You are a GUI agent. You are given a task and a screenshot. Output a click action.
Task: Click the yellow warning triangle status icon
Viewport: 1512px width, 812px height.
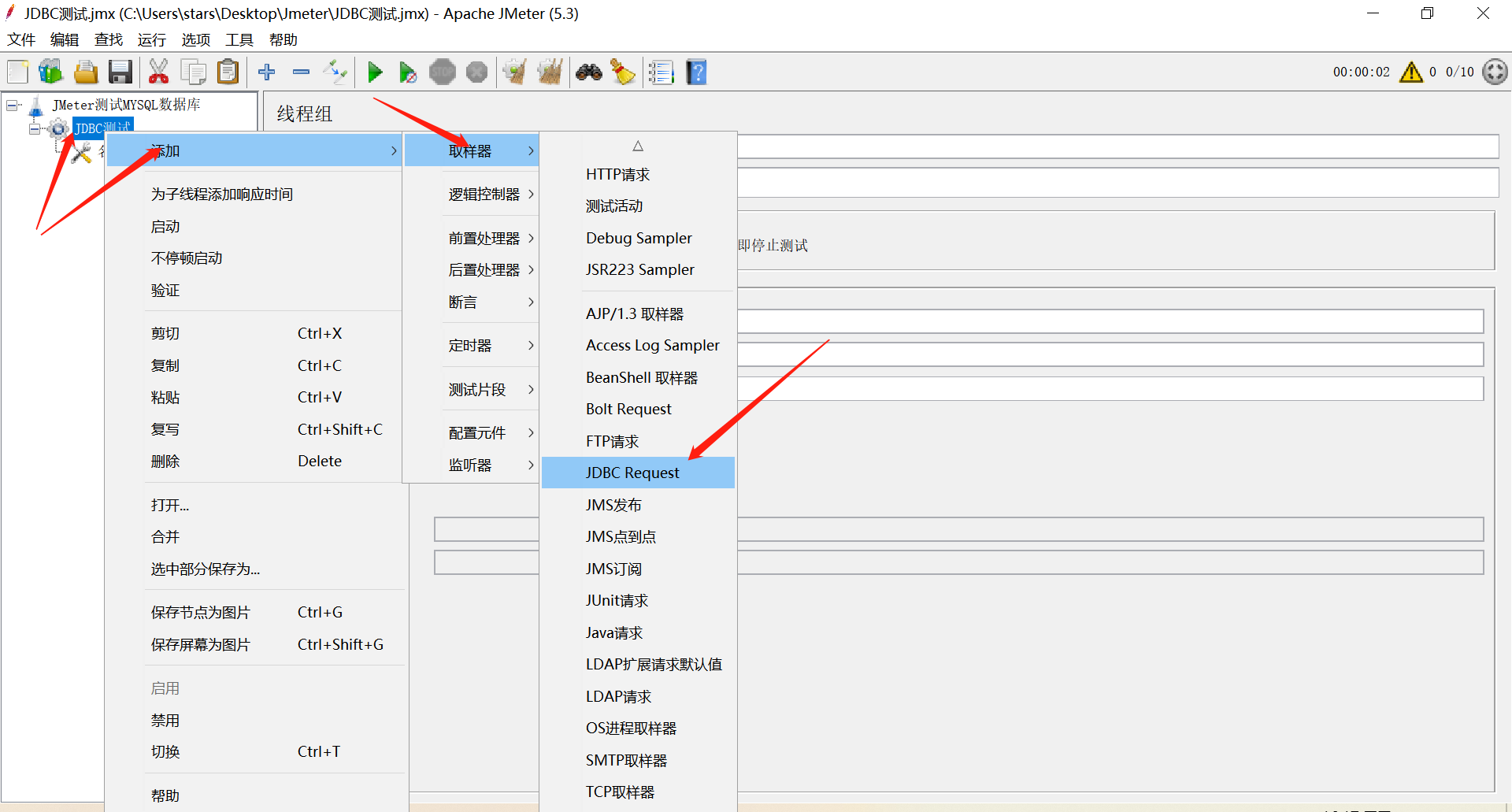[1410, 72]
